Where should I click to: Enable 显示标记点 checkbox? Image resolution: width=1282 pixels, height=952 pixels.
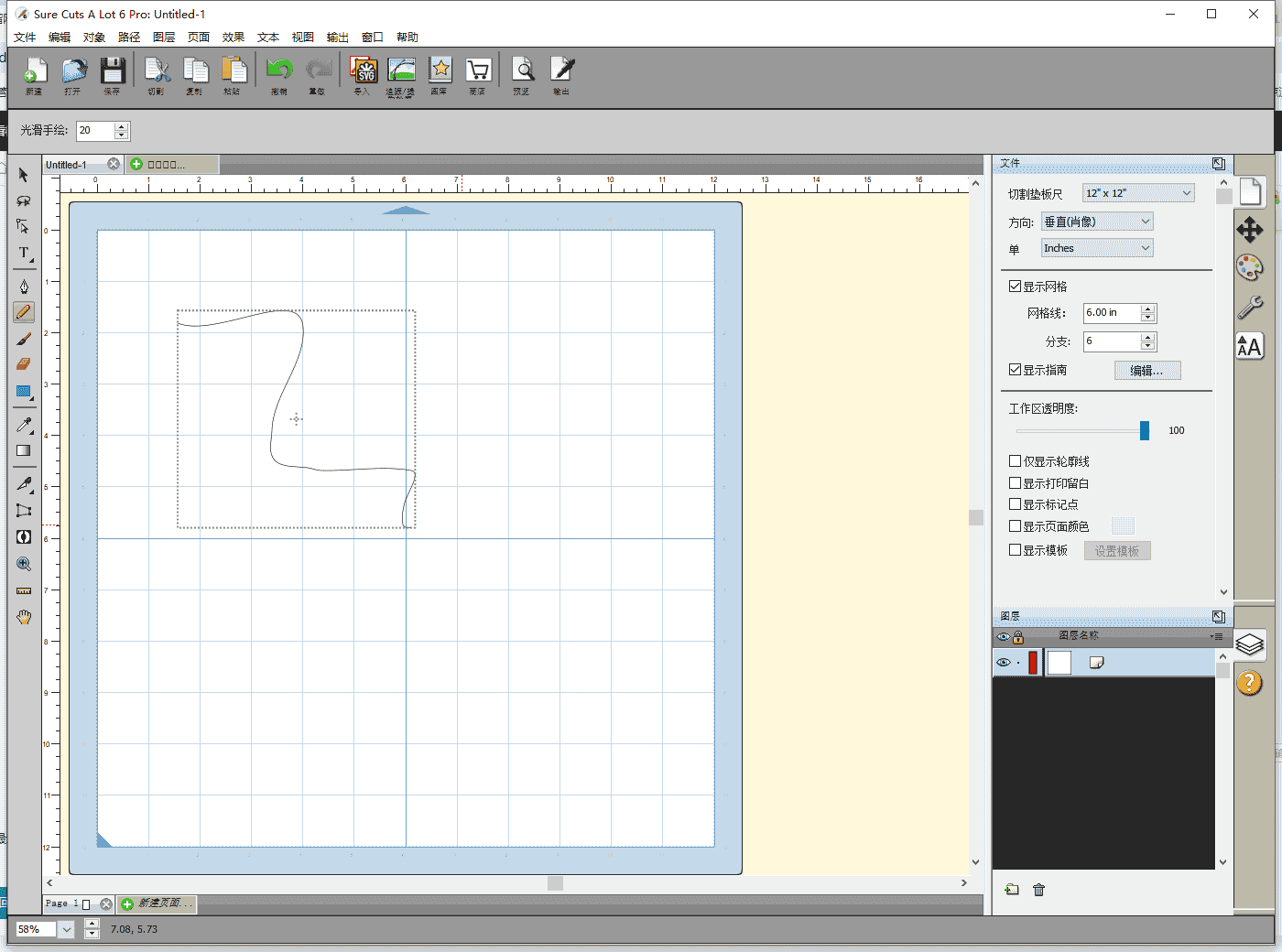coord(1015,504)
